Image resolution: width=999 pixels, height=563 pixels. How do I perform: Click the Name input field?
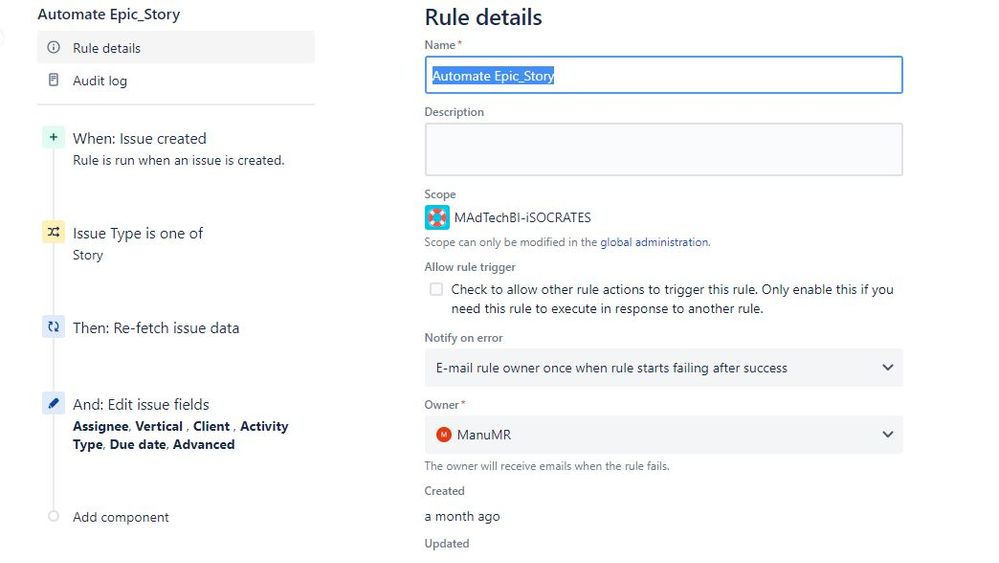click(663, 75)
